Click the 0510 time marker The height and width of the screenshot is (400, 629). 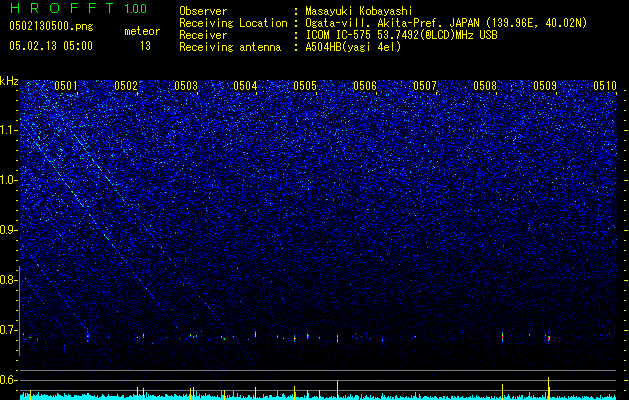[605, 86]
